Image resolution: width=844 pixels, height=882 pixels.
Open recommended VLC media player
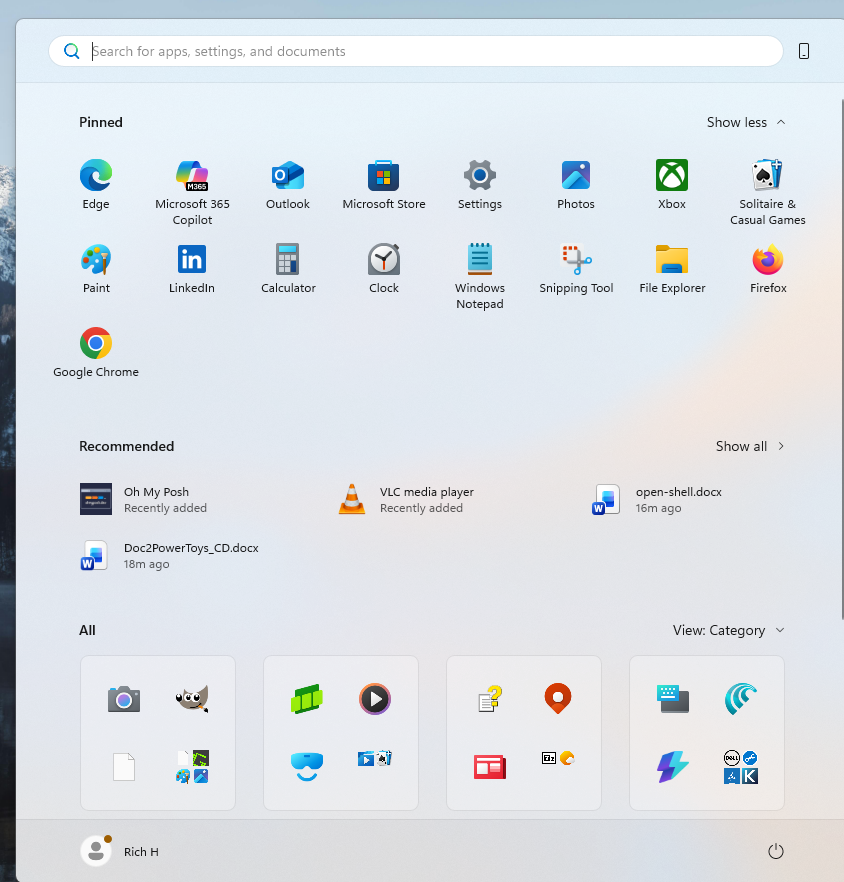406,500
